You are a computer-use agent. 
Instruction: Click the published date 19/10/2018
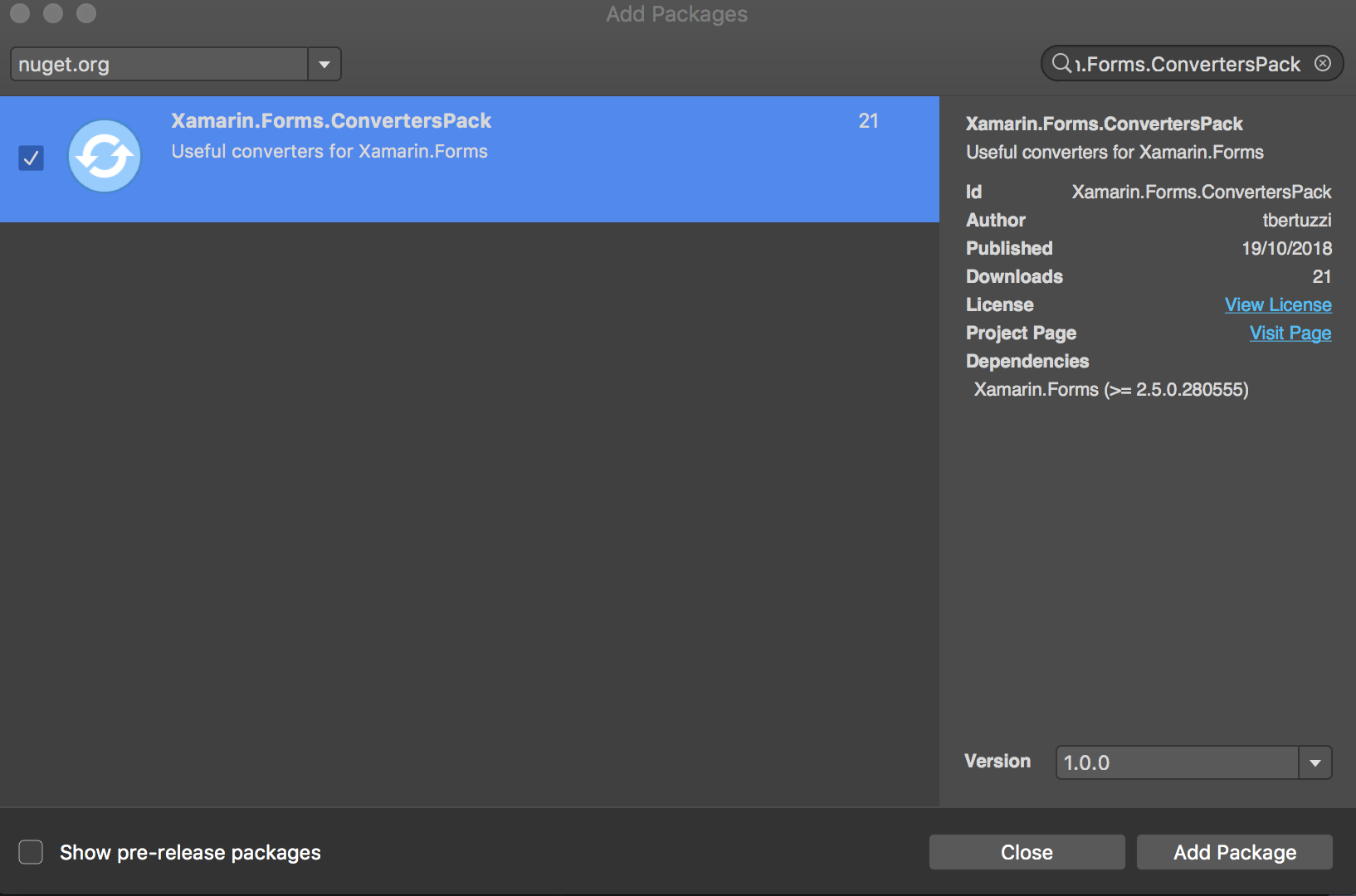click(1286, 248)
